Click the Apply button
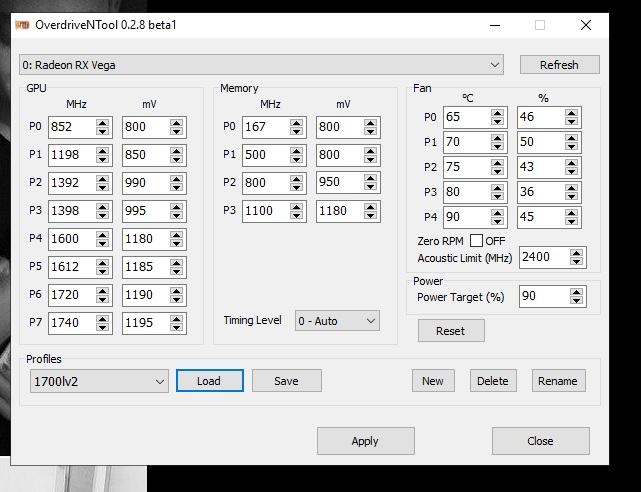The width and height of the screenshot is (641, 492). [365, 441]
